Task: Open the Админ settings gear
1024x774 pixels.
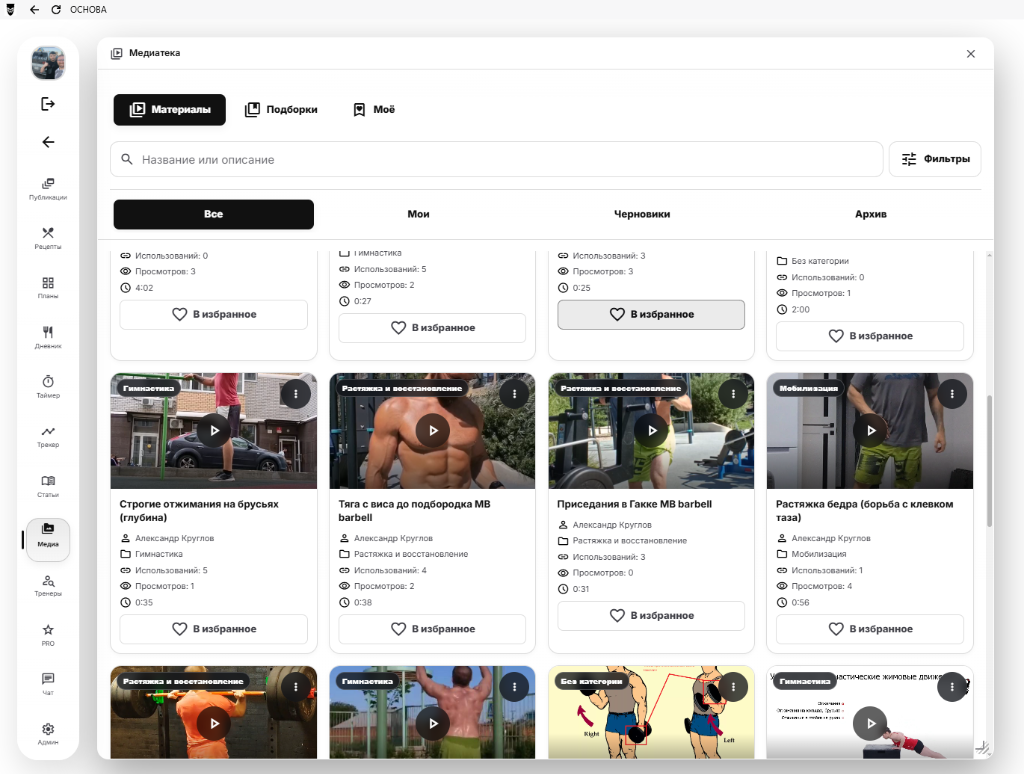Action: [x=48, y=734]
